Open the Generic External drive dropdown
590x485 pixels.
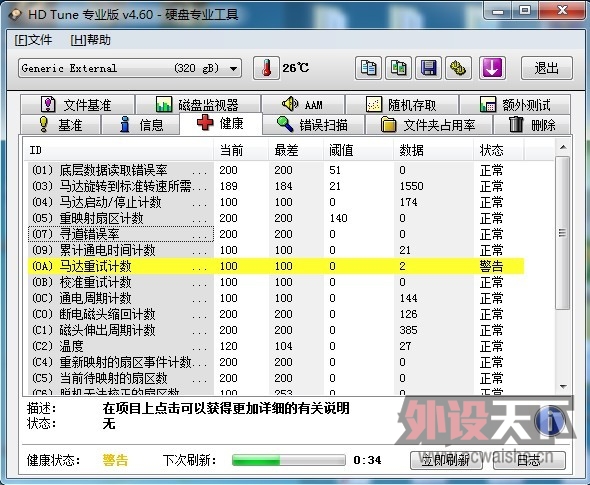click(130, 68)
